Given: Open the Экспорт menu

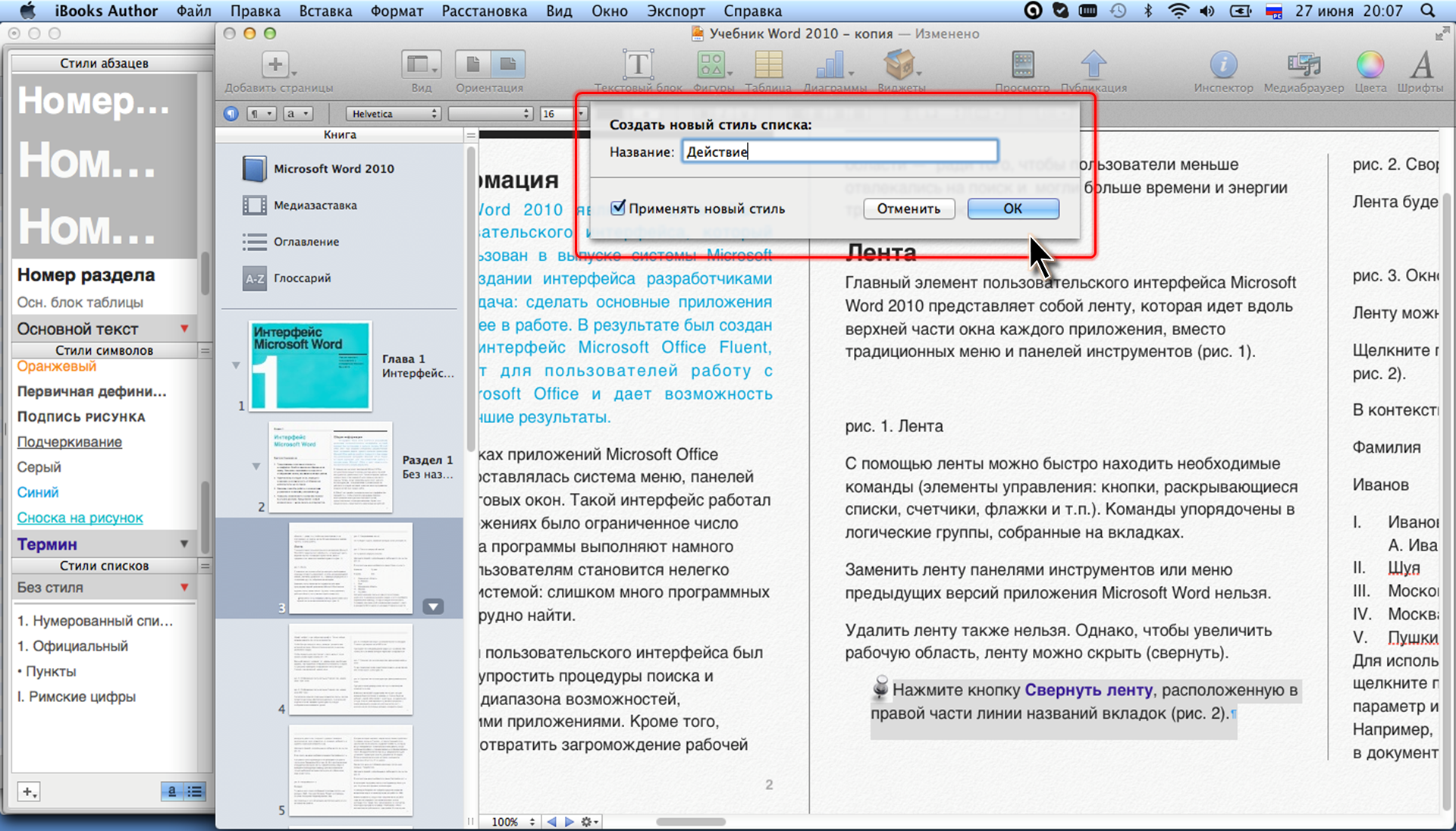Looking at the screenshot, I should tap(676, 11).
